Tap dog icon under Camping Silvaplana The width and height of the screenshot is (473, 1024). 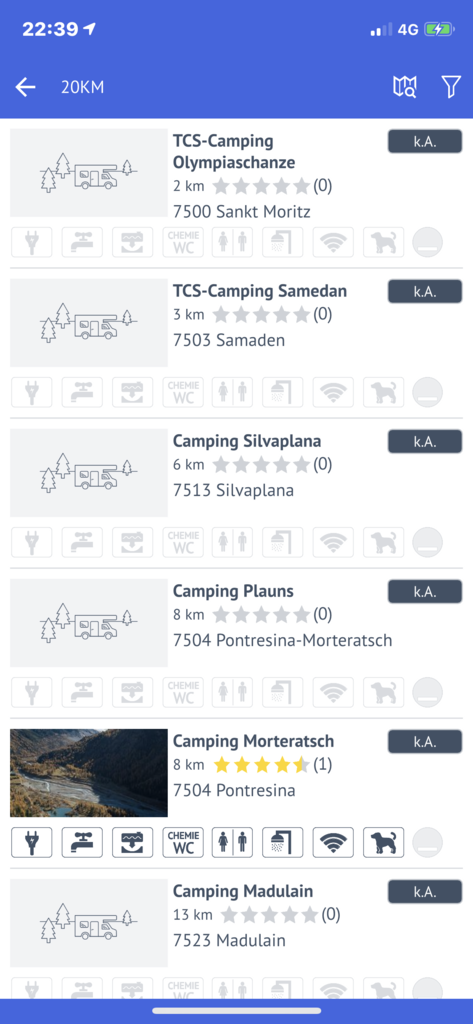coord(383,543)
